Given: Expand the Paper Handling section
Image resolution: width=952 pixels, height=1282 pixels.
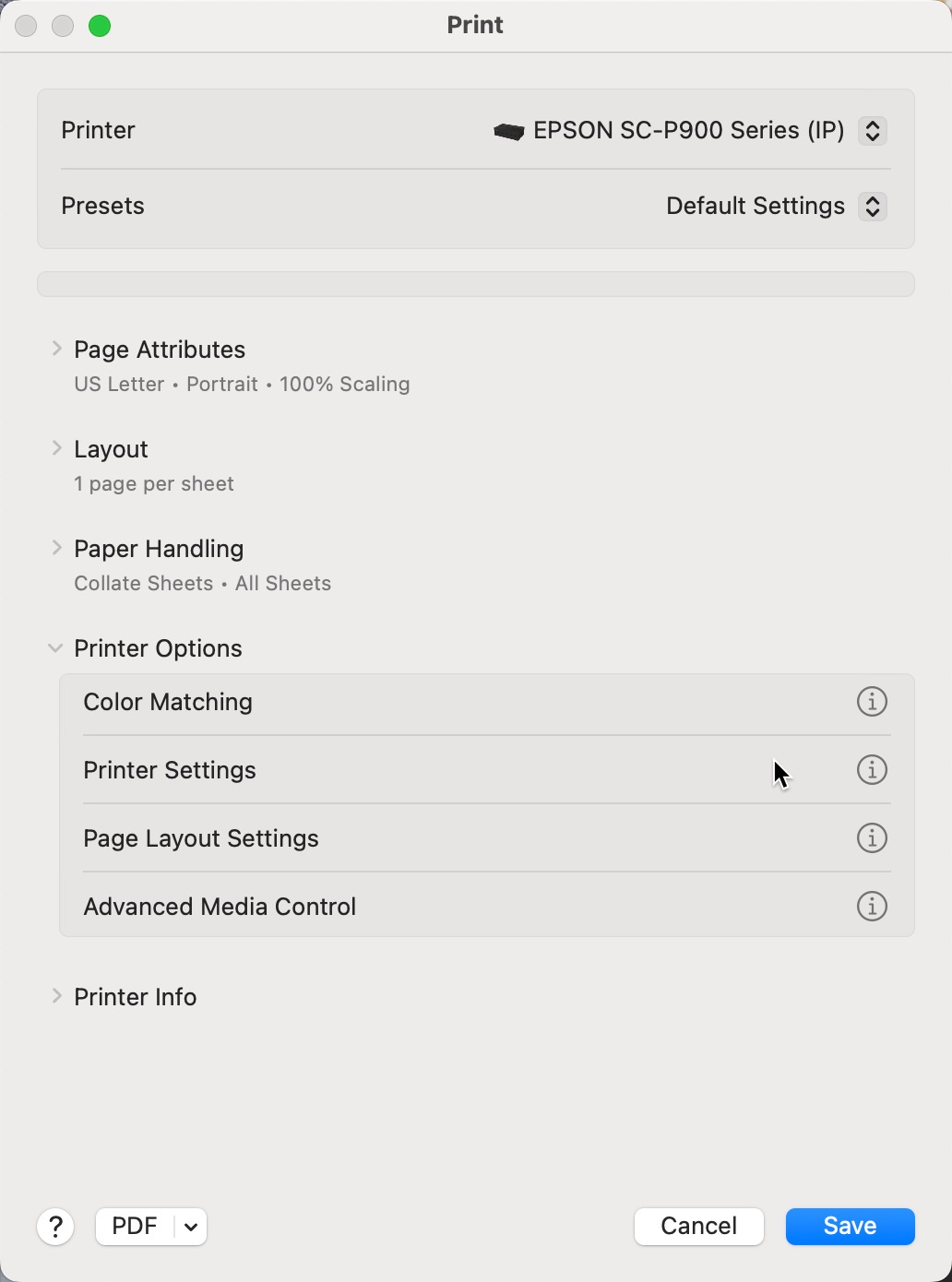Looking at the screenshot, I should point(56,548).
